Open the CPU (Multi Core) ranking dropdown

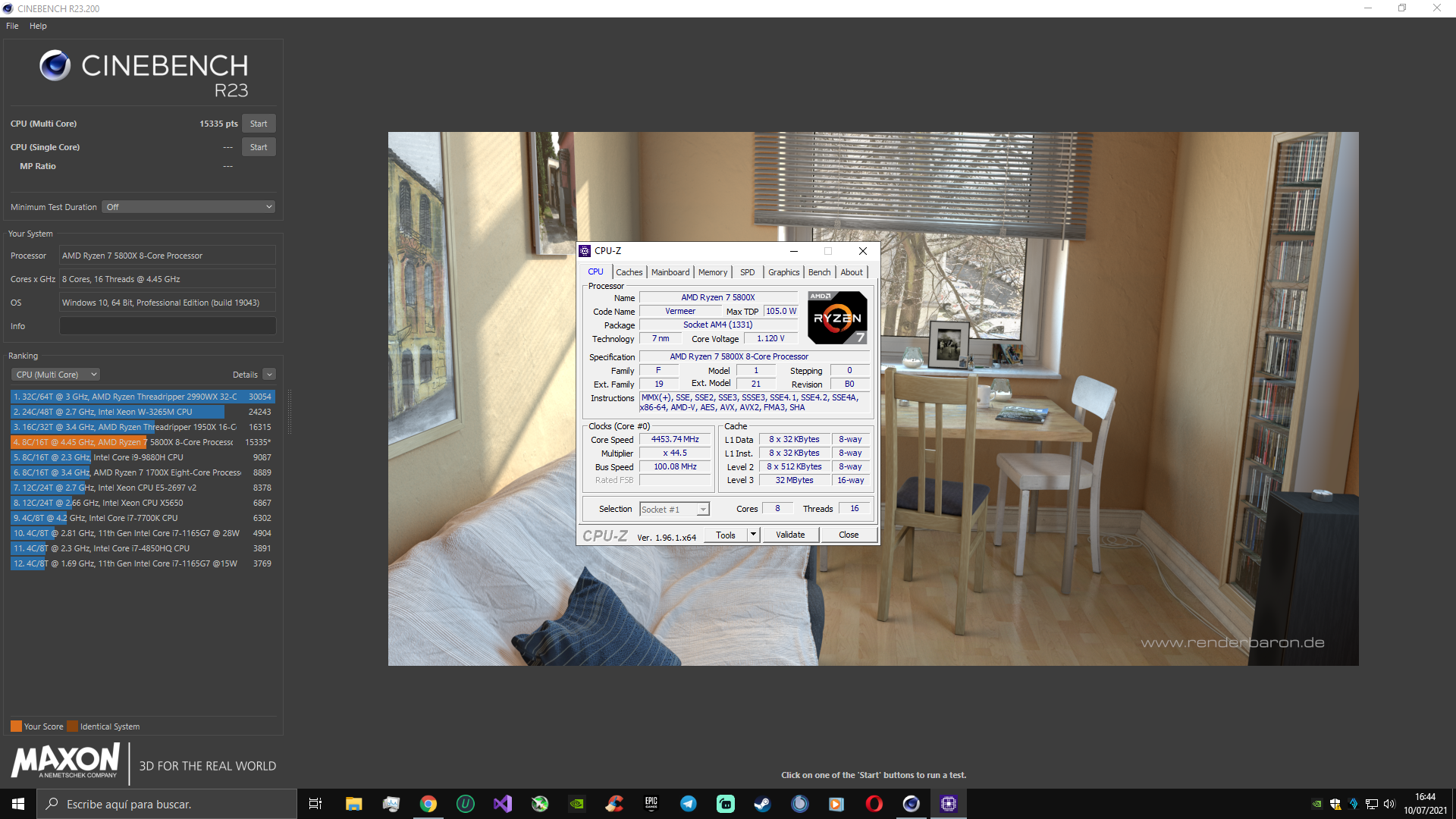[x=56, y=375]
